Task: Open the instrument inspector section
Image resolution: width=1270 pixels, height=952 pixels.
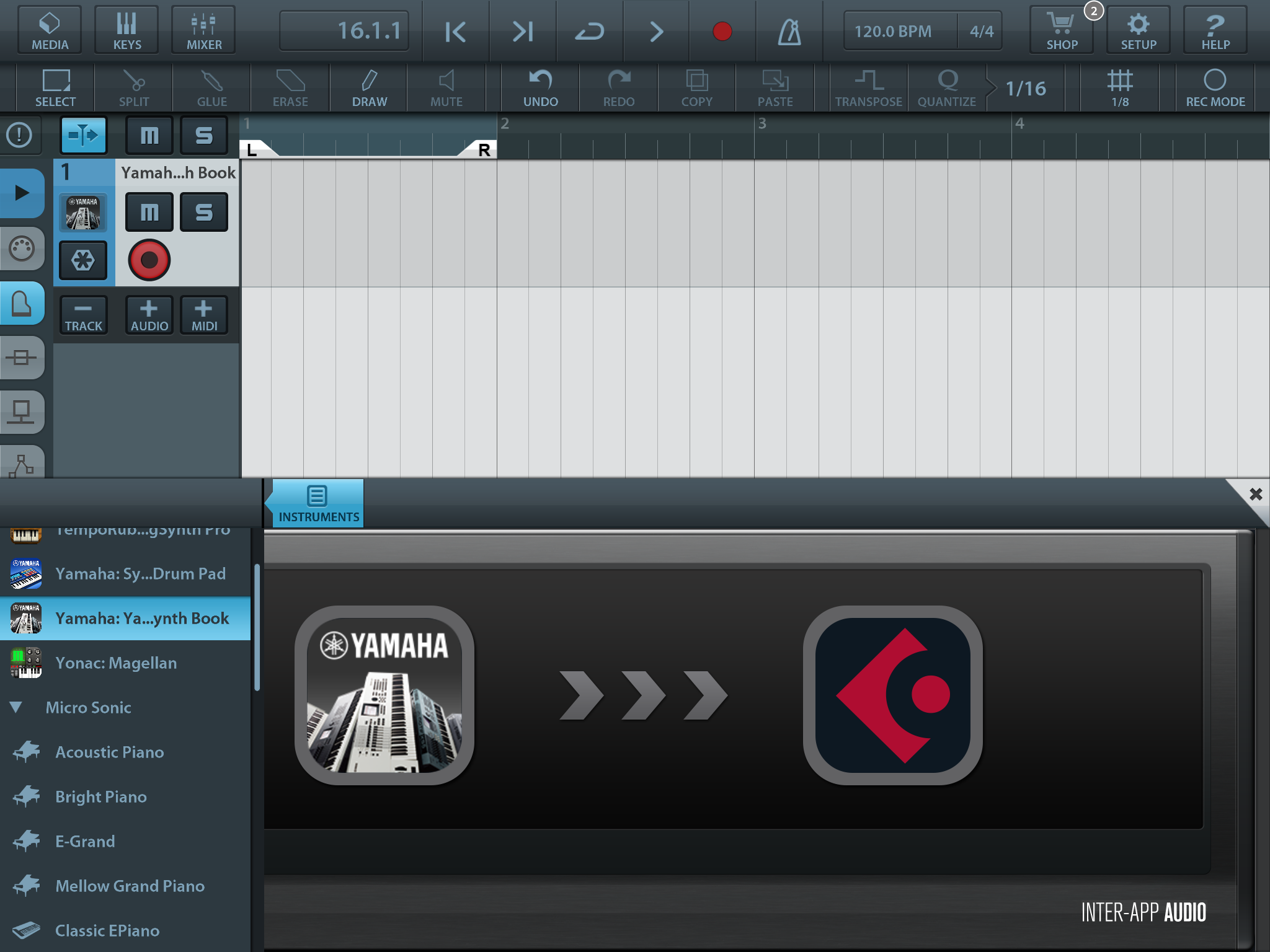Action: tap(22, 303)
